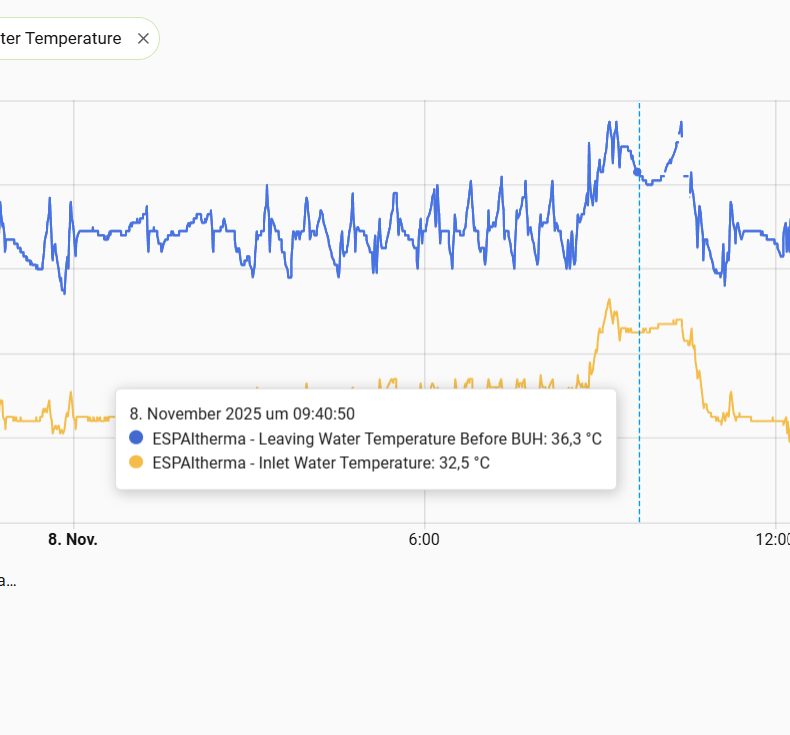Click the 12:00 time axis label

[x=772, y=540]
